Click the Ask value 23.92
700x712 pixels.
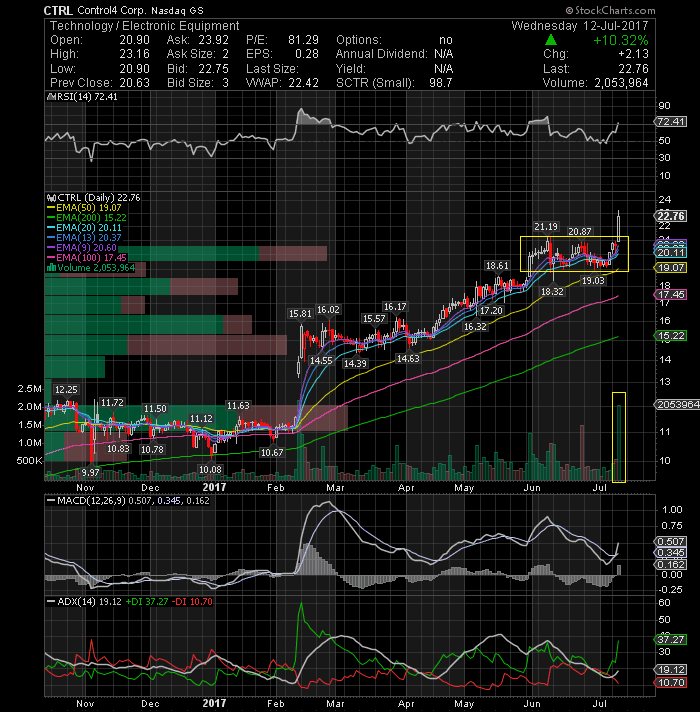click(x=214, y=40)
